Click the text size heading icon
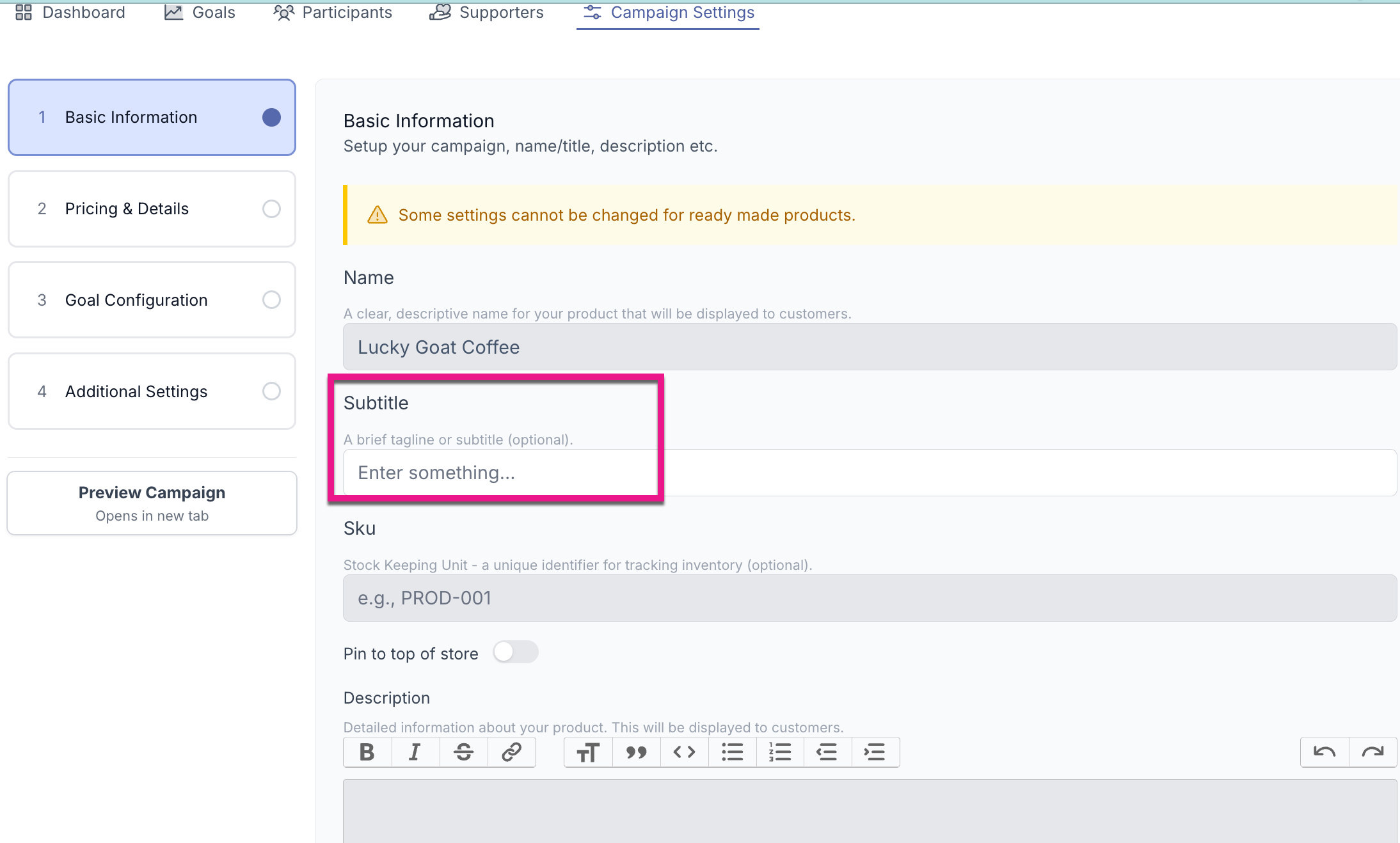 (588, 752)
